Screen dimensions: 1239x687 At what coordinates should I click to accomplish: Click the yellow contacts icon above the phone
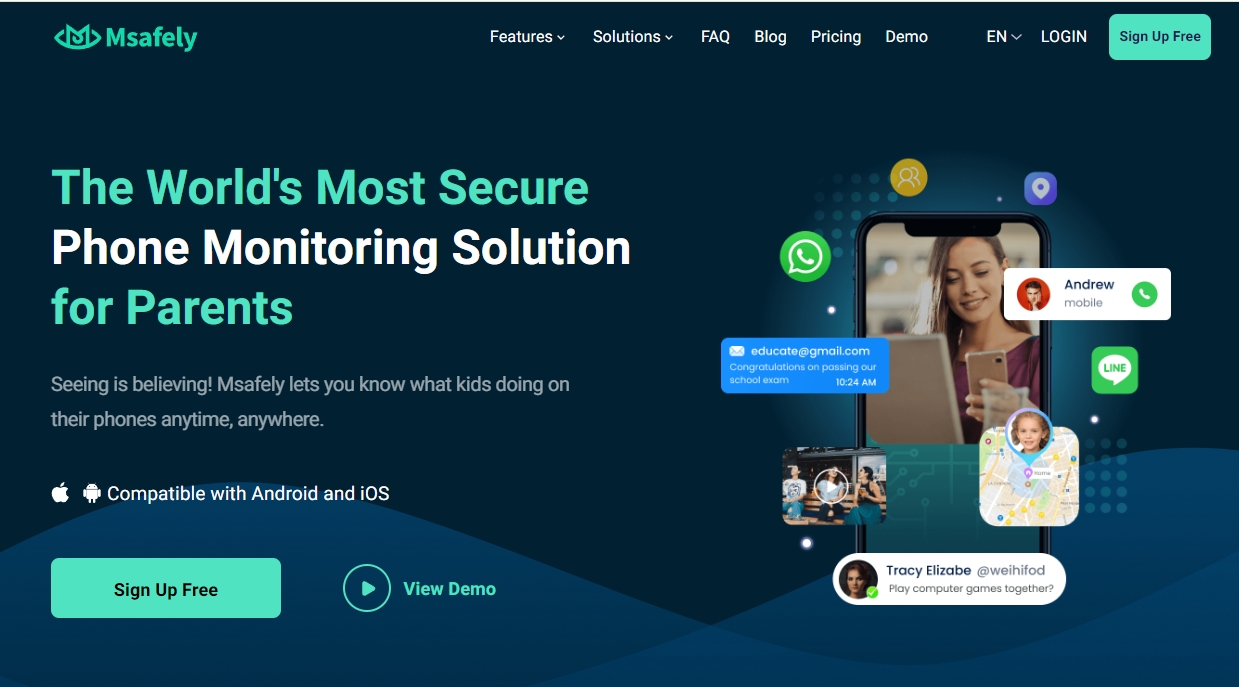point(908,178)
